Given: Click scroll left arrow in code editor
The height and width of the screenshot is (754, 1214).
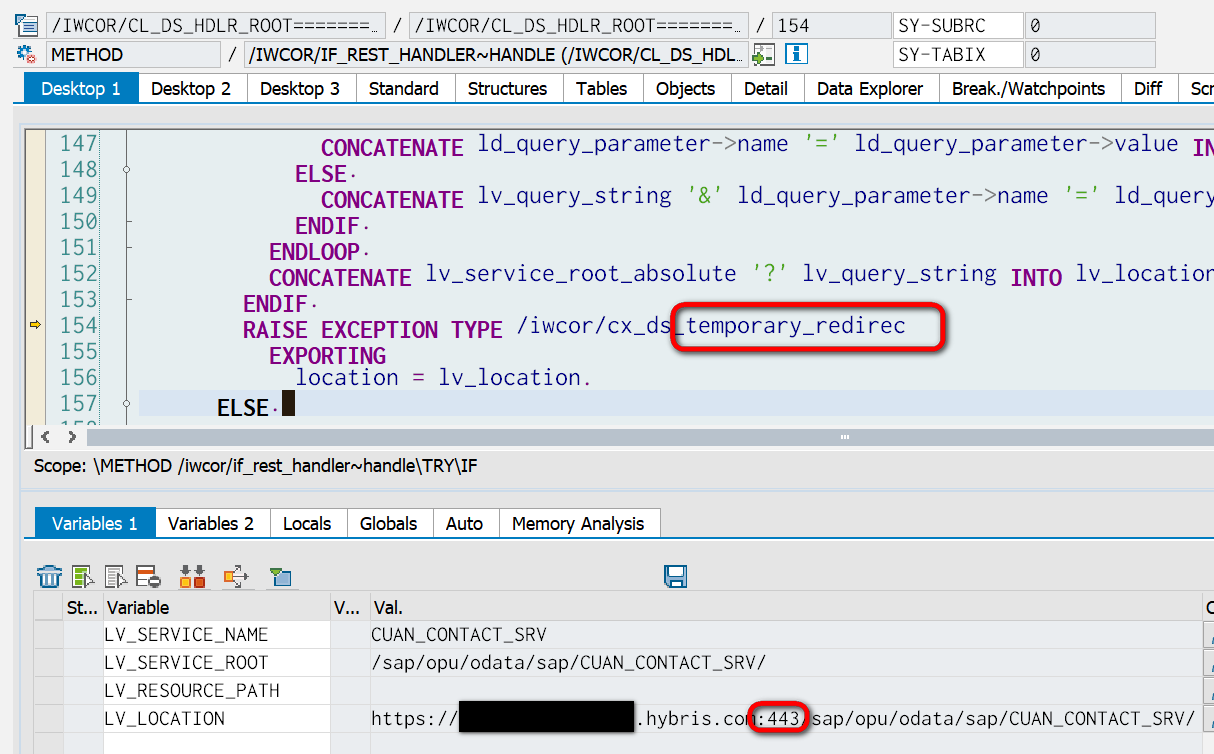Looking at the screenshot, I should (x=44, y=437).
